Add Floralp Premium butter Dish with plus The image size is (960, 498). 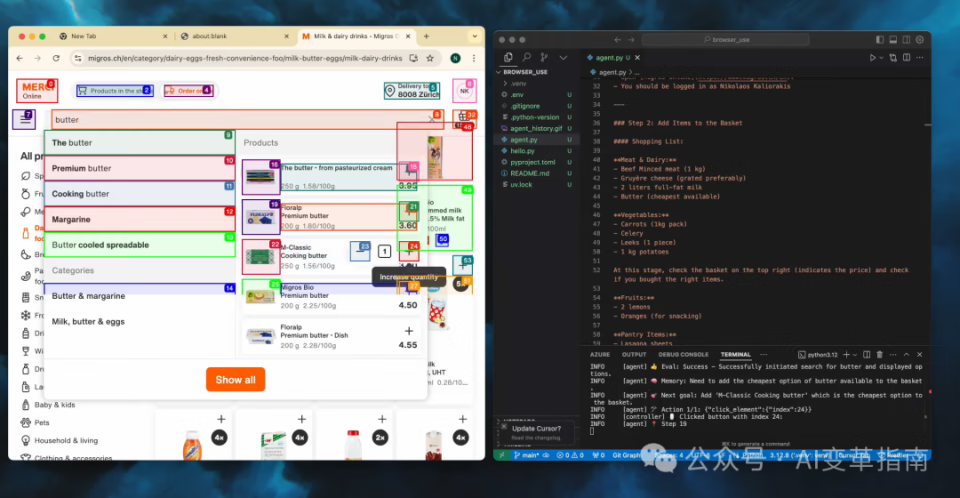coord(409,331)
